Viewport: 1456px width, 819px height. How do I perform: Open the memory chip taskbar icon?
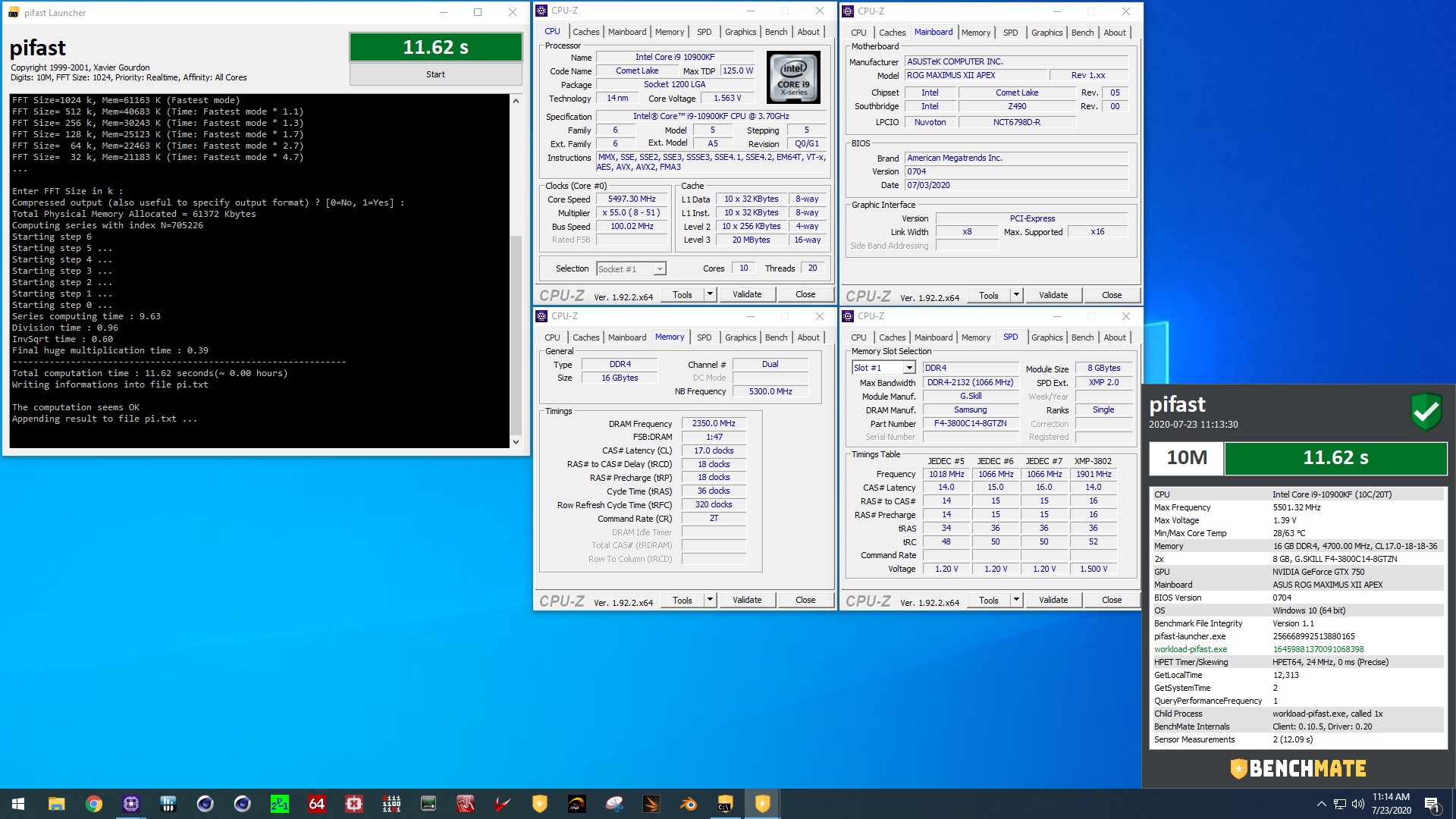coord(428,804)
